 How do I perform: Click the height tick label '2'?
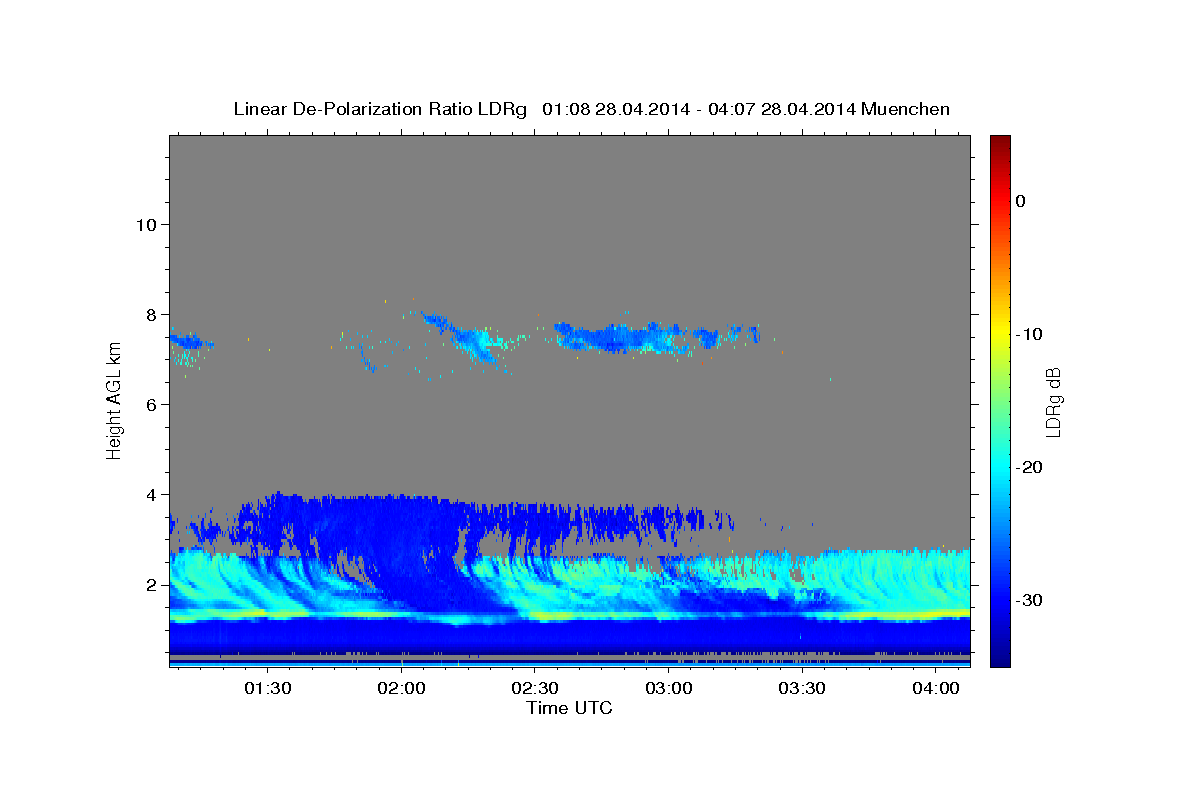point(150,584)
